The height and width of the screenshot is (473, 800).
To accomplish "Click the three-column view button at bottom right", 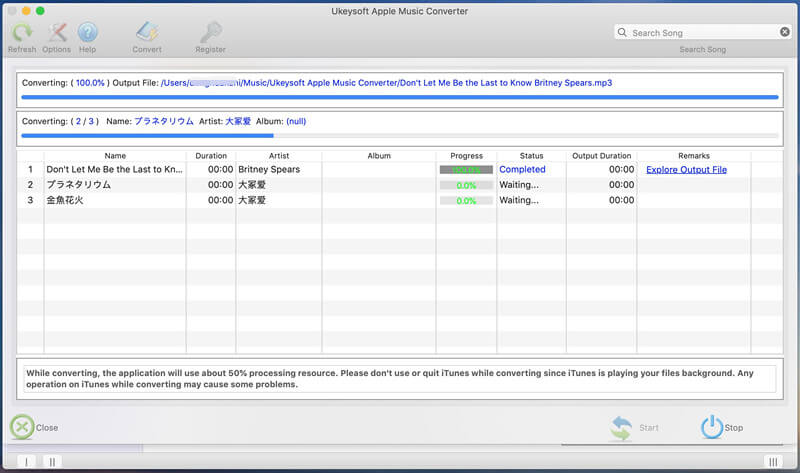I will point(773,462).
